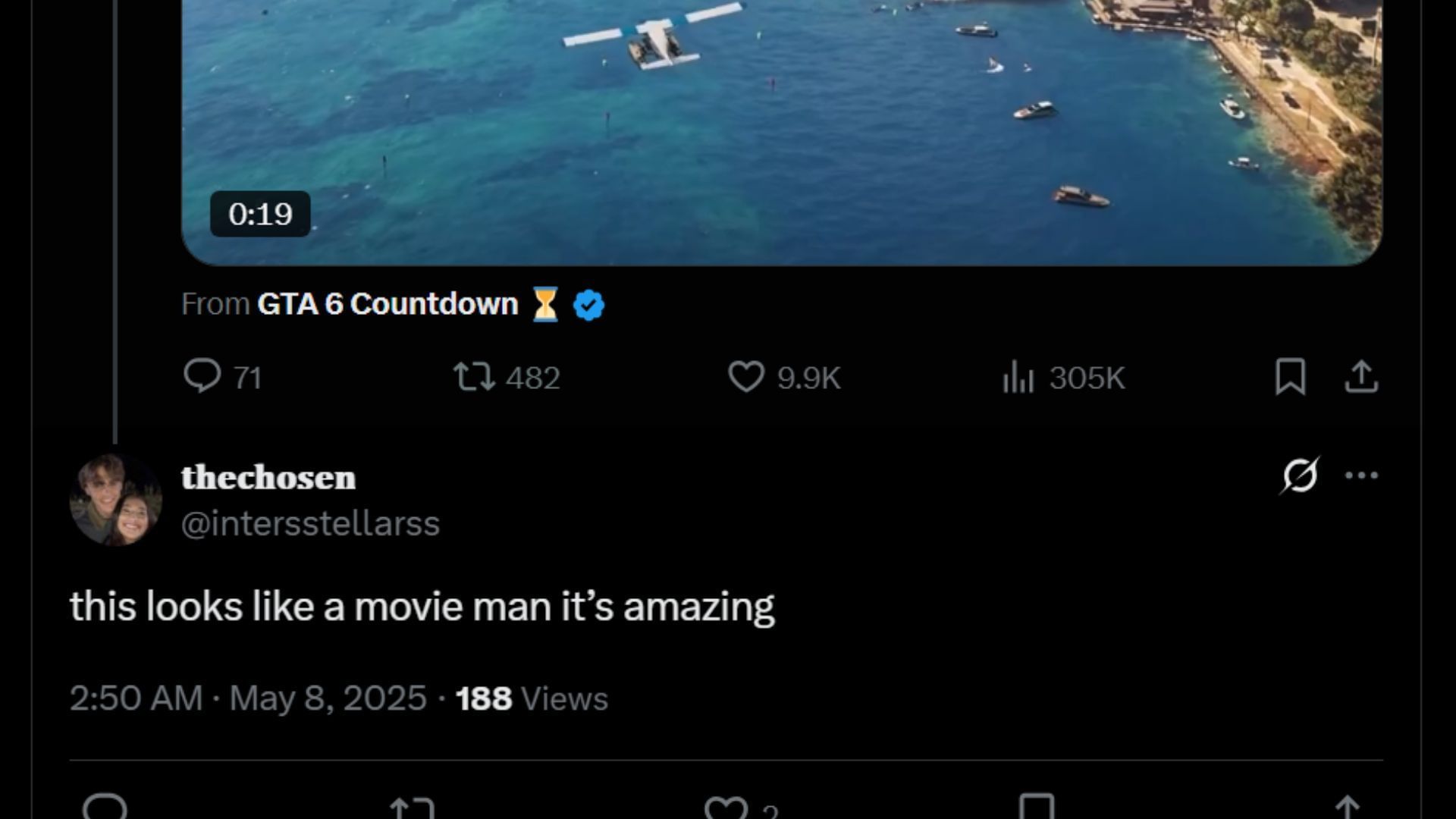Like thechosen's post with 2 likes
The width and height of the screenshot is (1456, 819).
[726, 808]
